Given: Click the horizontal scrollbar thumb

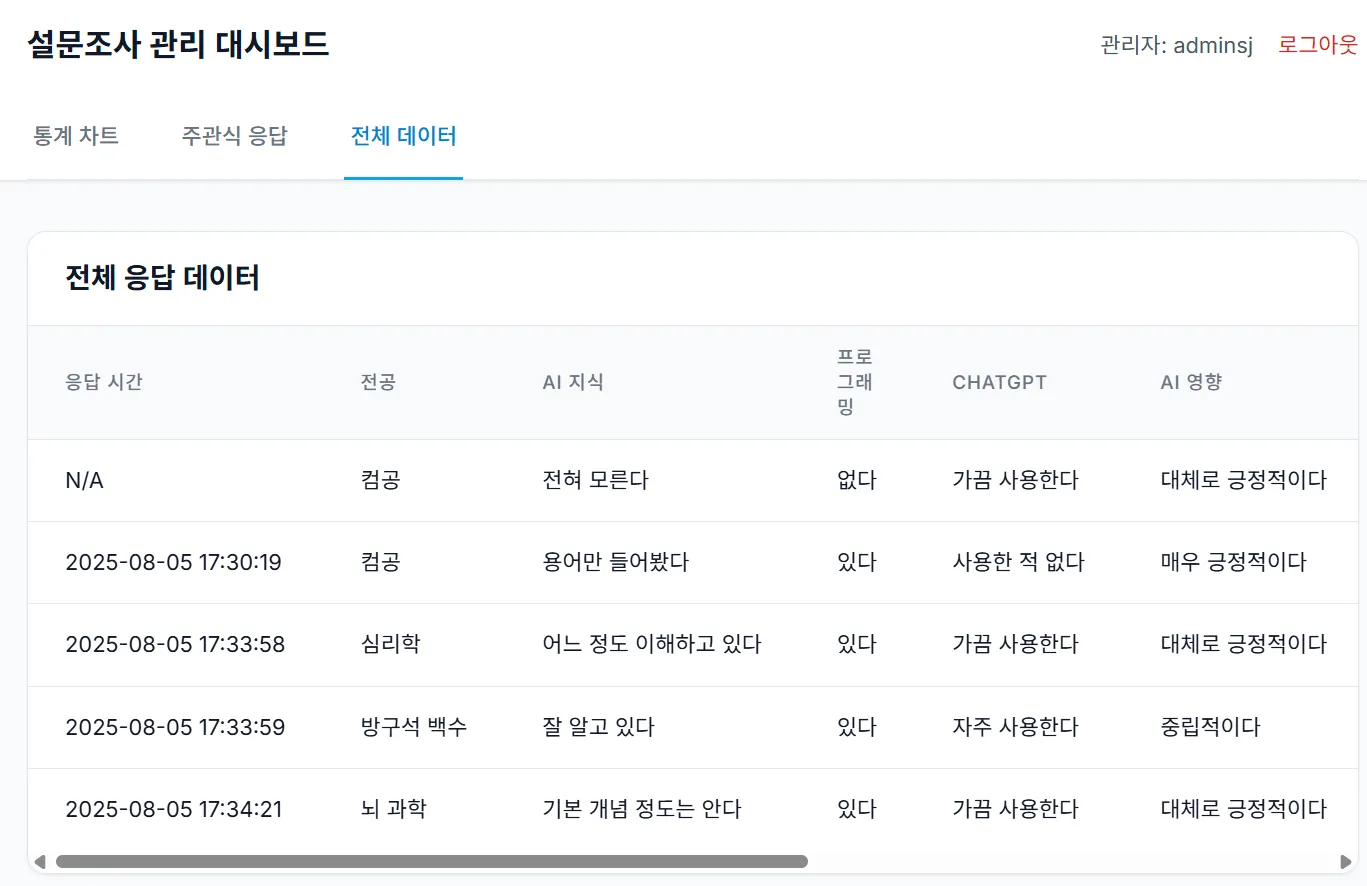Looking at the screenshot, I should coord(431,861).
